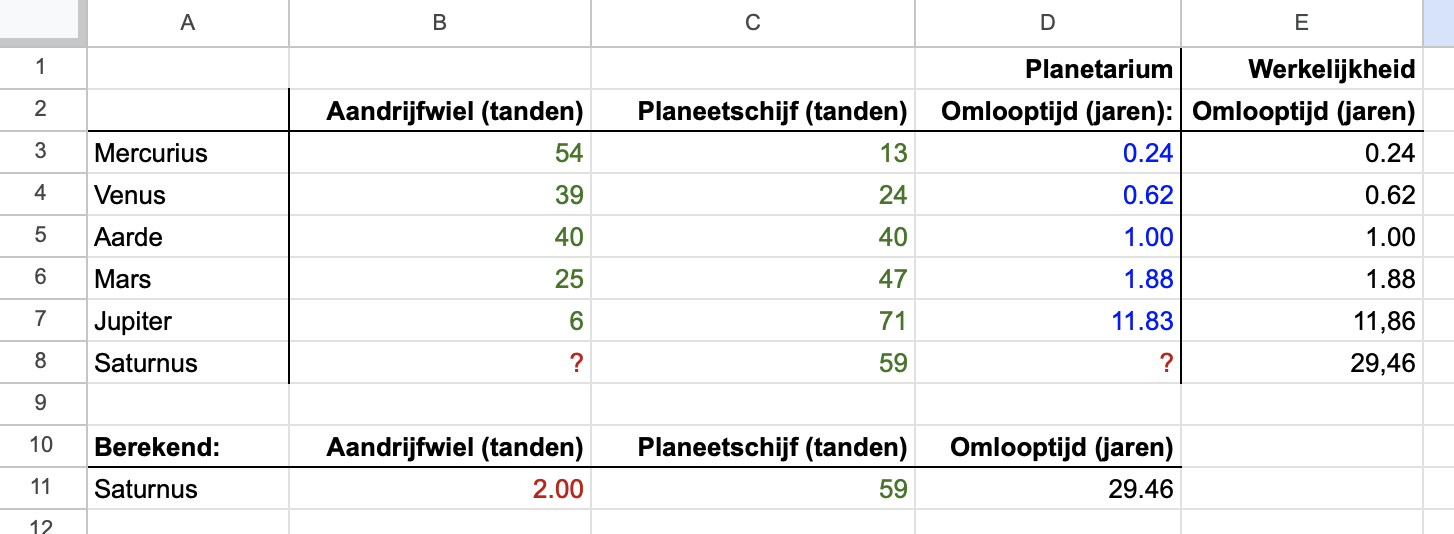Select the red 2.00 cell

(439, 489)
